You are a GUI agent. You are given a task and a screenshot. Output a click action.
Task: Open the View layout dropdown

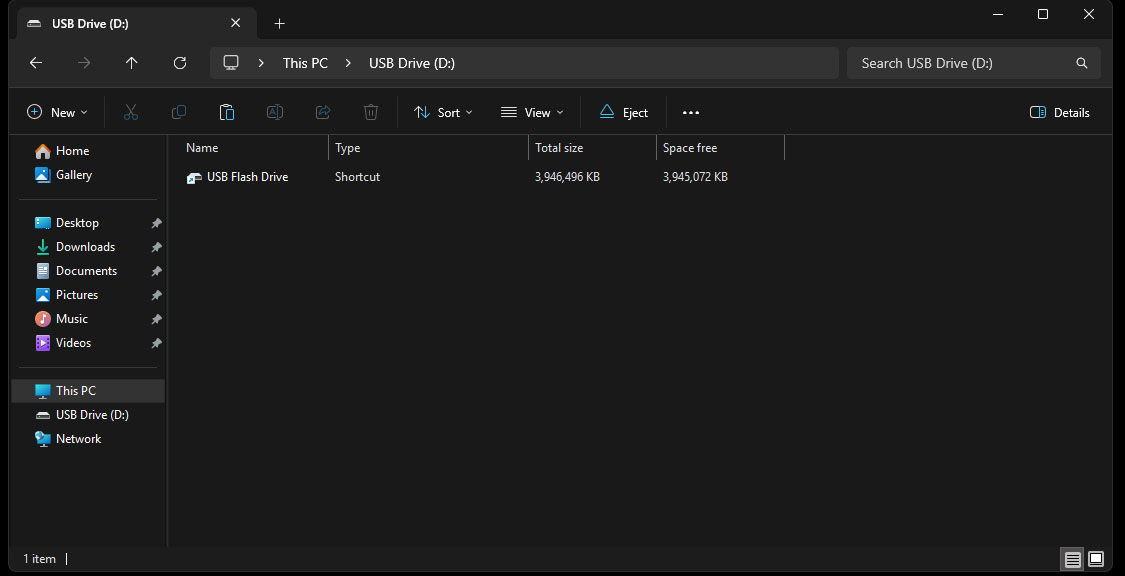click(533, 113)
